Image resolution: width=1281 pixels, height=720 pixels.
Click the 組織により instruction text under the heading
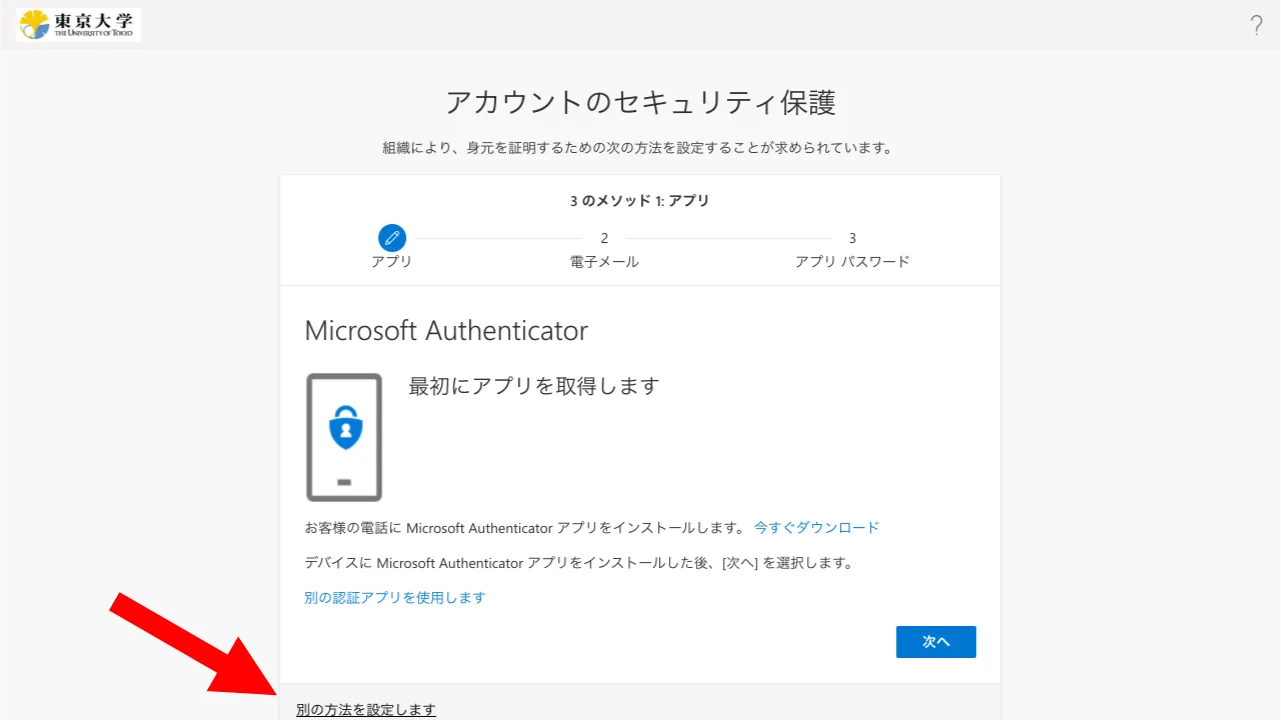(637, 148)
